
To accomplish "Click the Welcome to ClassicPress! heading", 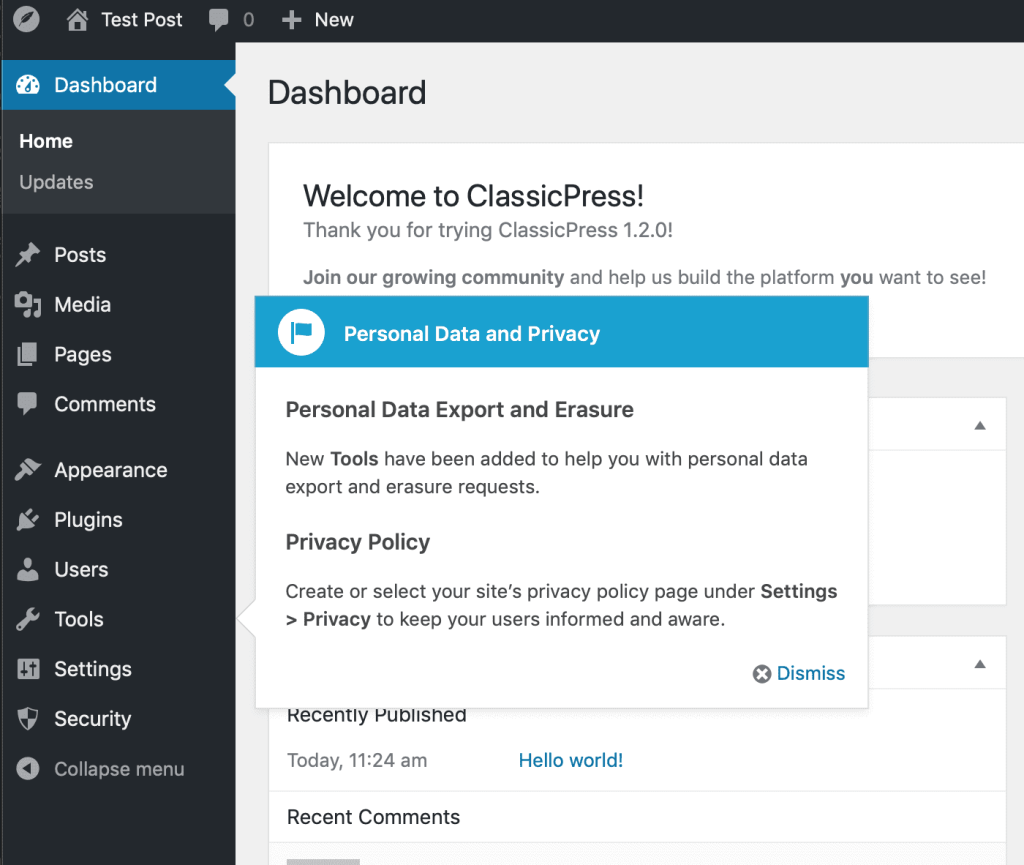I will click(473, 196).
